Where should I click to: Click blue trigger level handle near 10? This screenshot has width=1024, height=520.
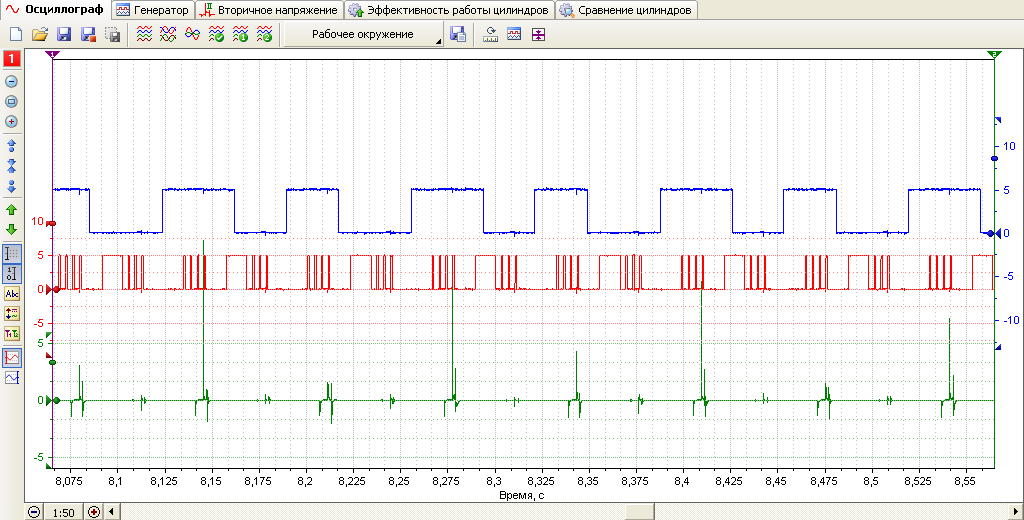point(995,159)
